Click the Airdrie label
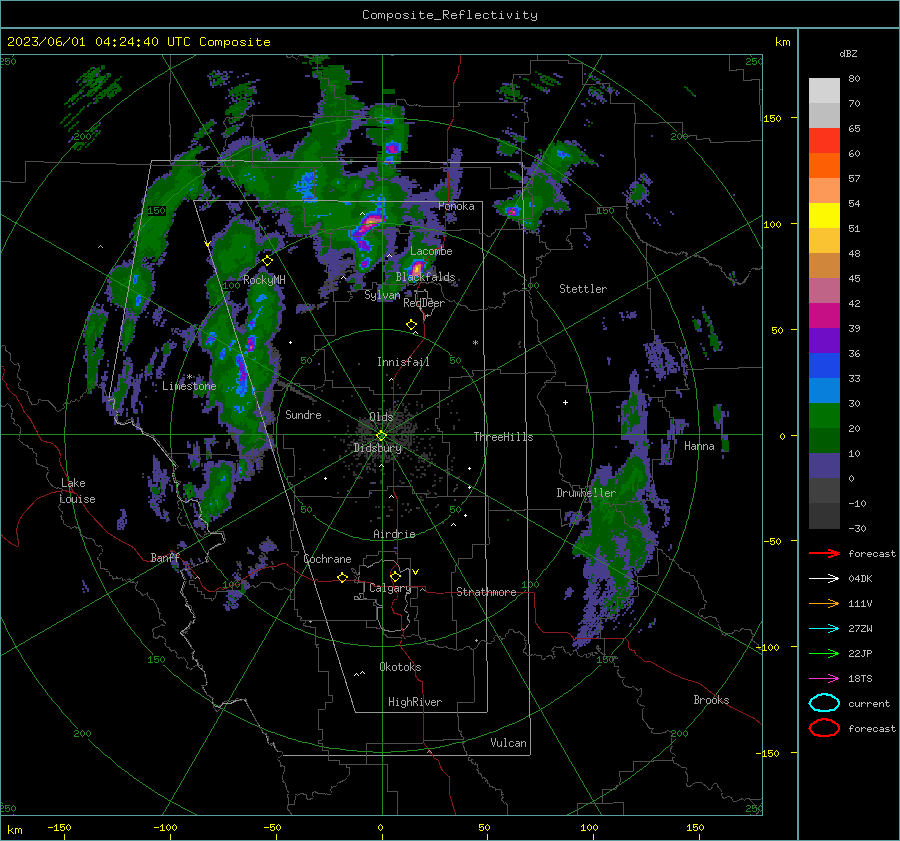This screenshot has height=841, width=900. [x=394, y=534]
